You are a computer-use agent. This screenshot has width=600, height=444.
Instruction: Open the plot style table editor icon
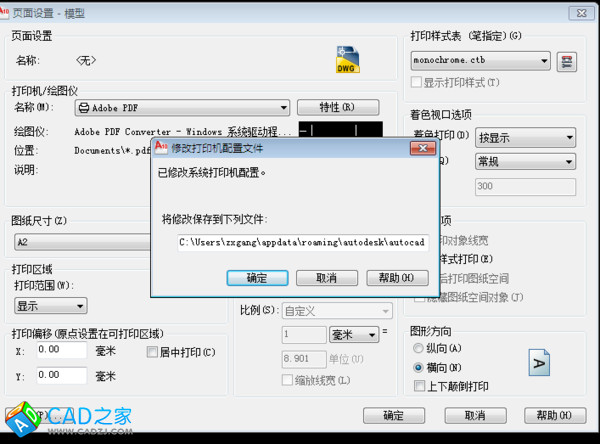tap(568, 62)
